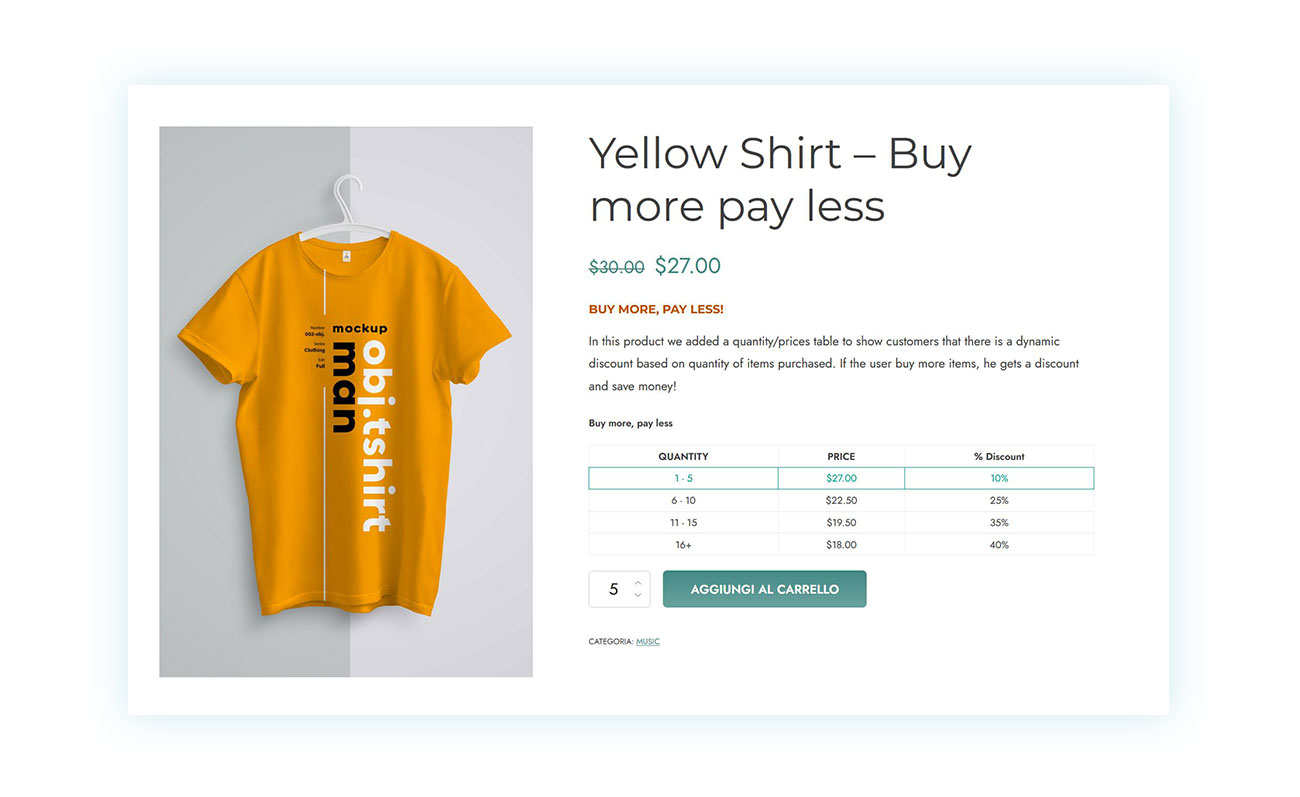The height and width of the screenshot is (797, 1300).
Task: Click the $18.00 price cell
Action: click(841, 545)
